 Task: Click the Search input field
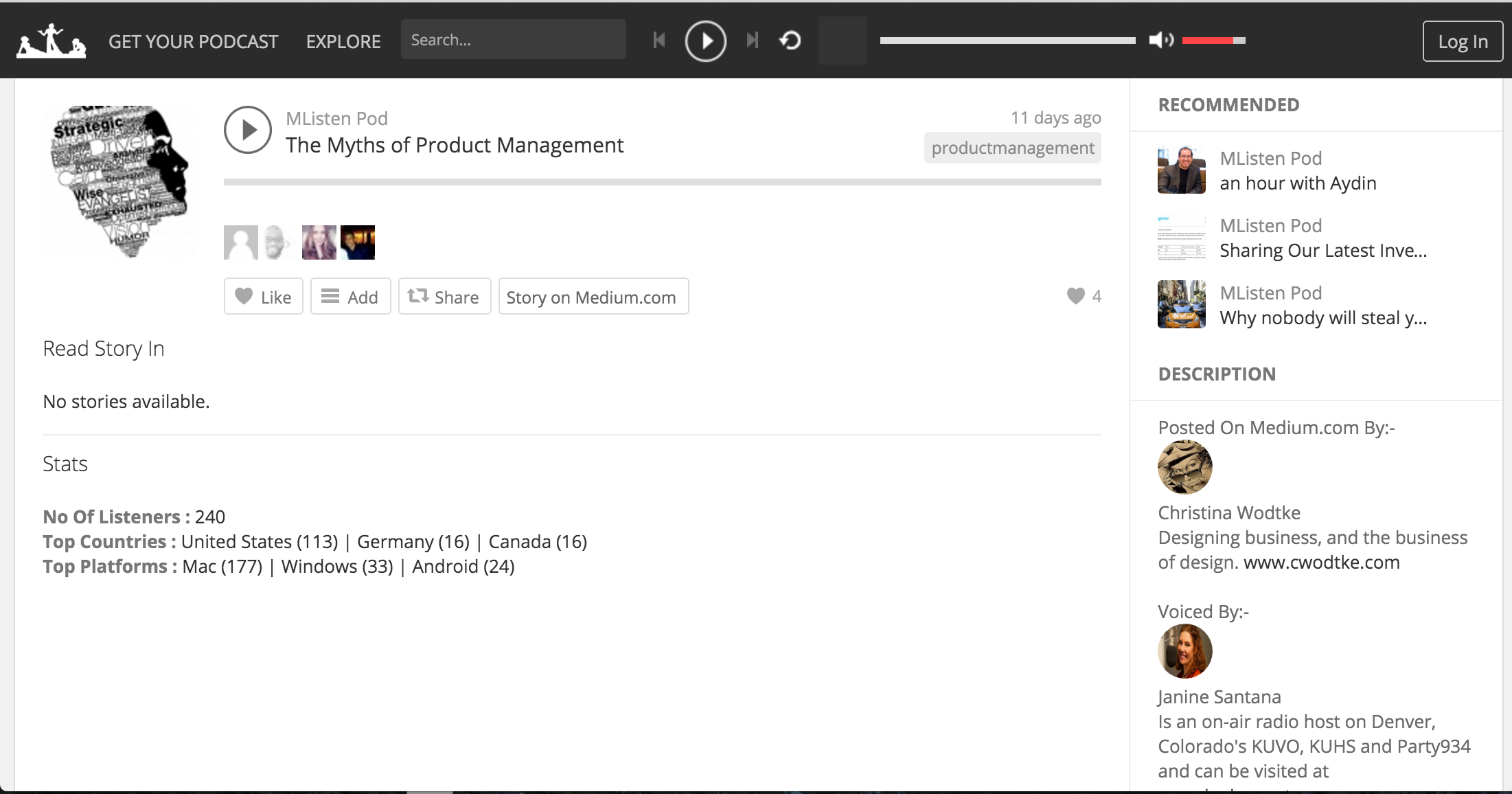[513, 40]
